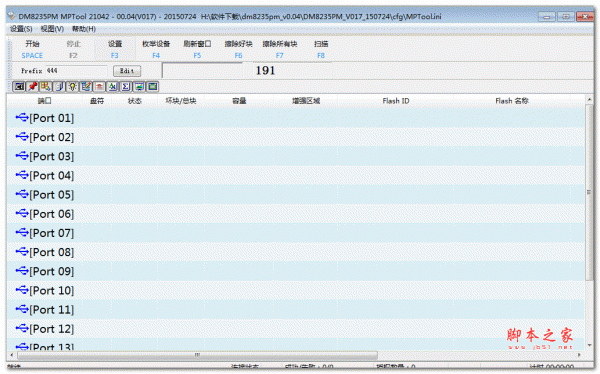Select the [Port 05] row text
Screen dimensions: 600x374
(x=52, y=194)
